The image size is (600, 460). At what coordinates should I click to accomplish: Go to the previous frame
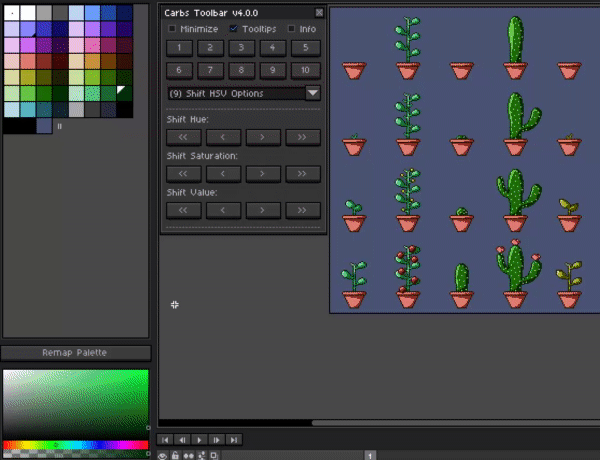point(183,440)
